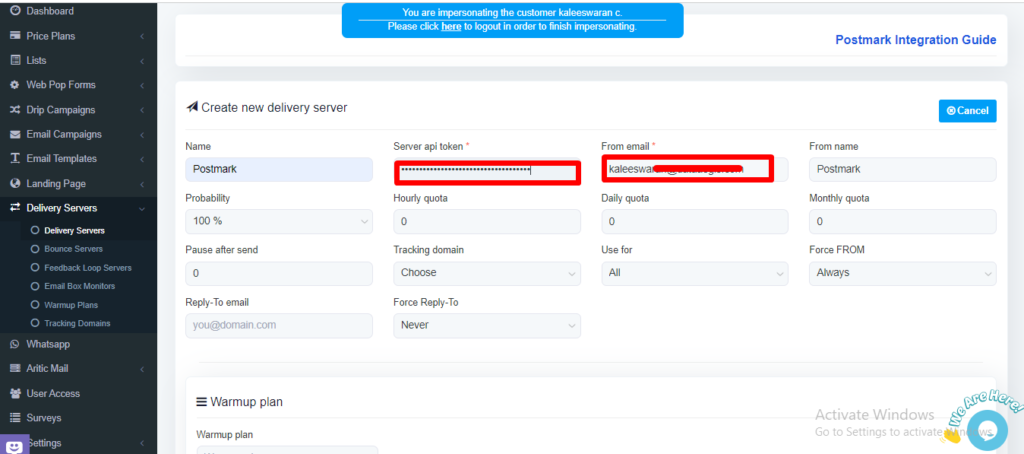
Task: Click the Lists sidebar icon
Action: tap(15, 61)
